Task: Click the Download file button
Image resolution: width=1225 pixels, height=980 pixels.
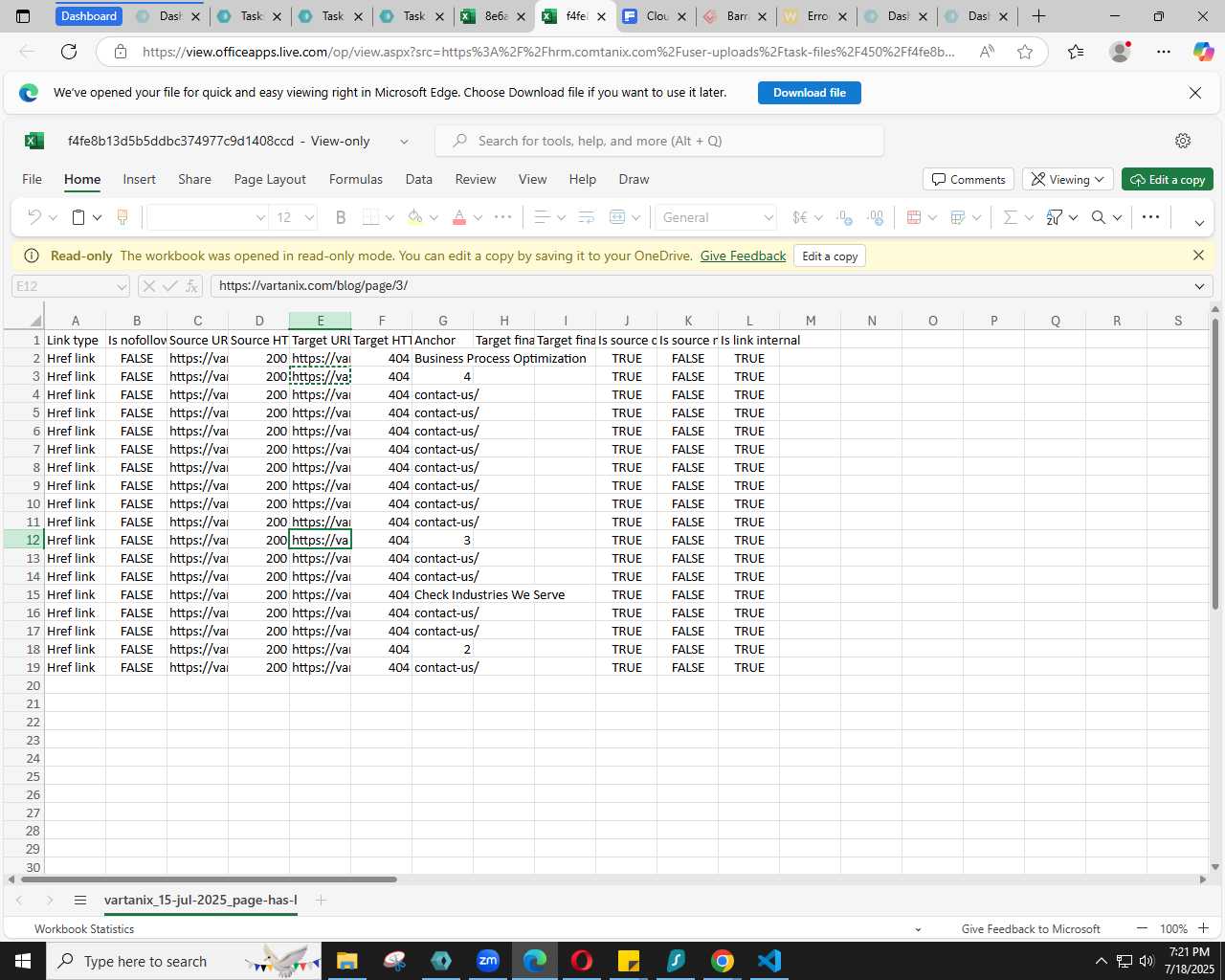Action: click(x=810, y=93)
